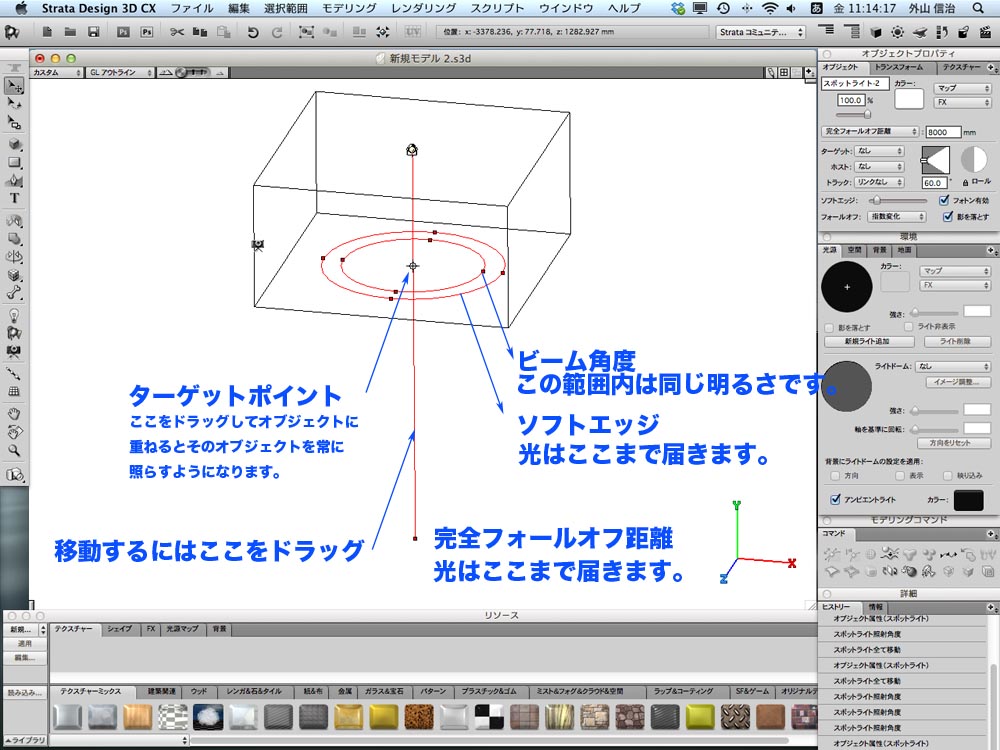Screen dimensions: 1000x750
Task: Click the 60.0 beam angle input field
Action: pos(934,182)
